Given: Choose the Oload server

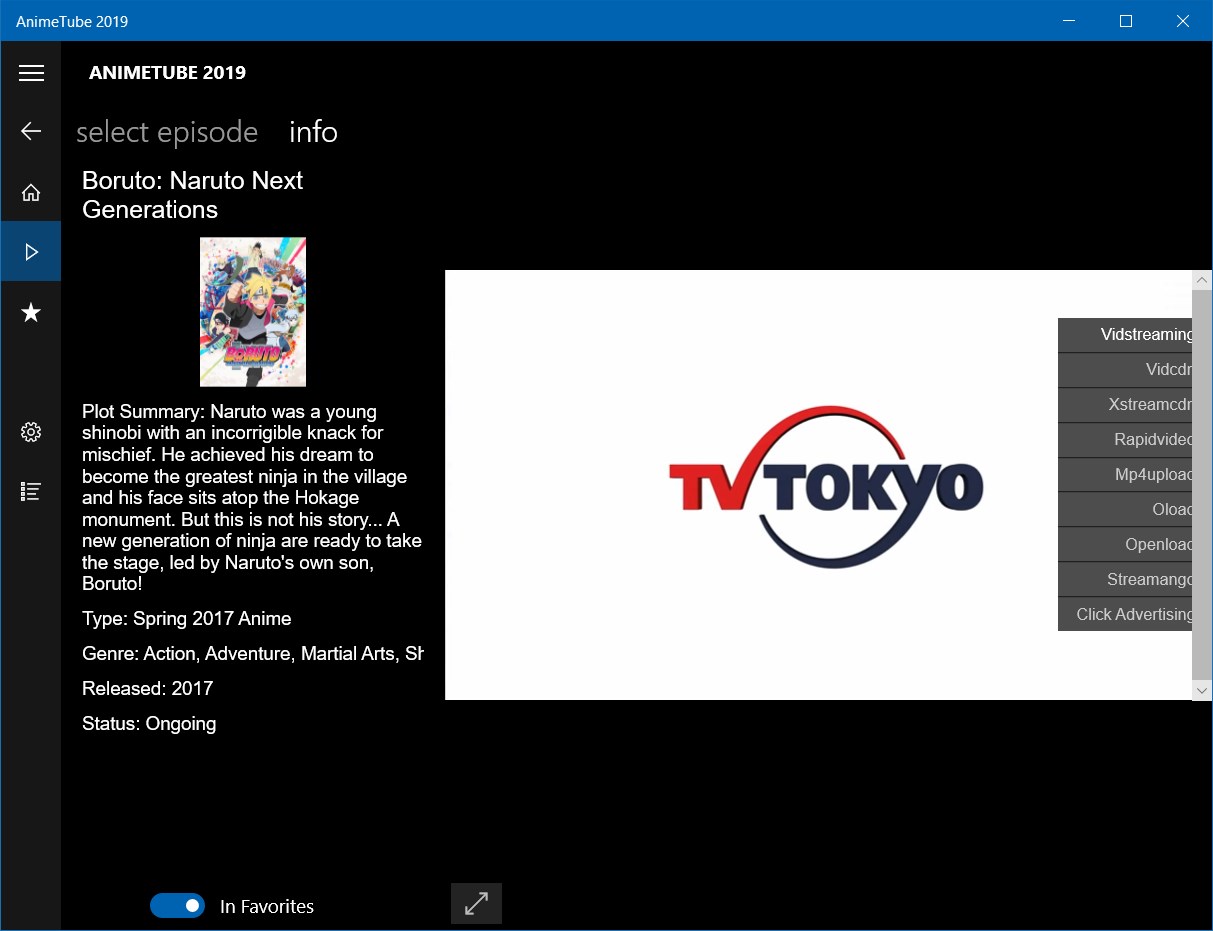Looking at the screenshot, I should pyautogui.click(x=1125, y=510).
